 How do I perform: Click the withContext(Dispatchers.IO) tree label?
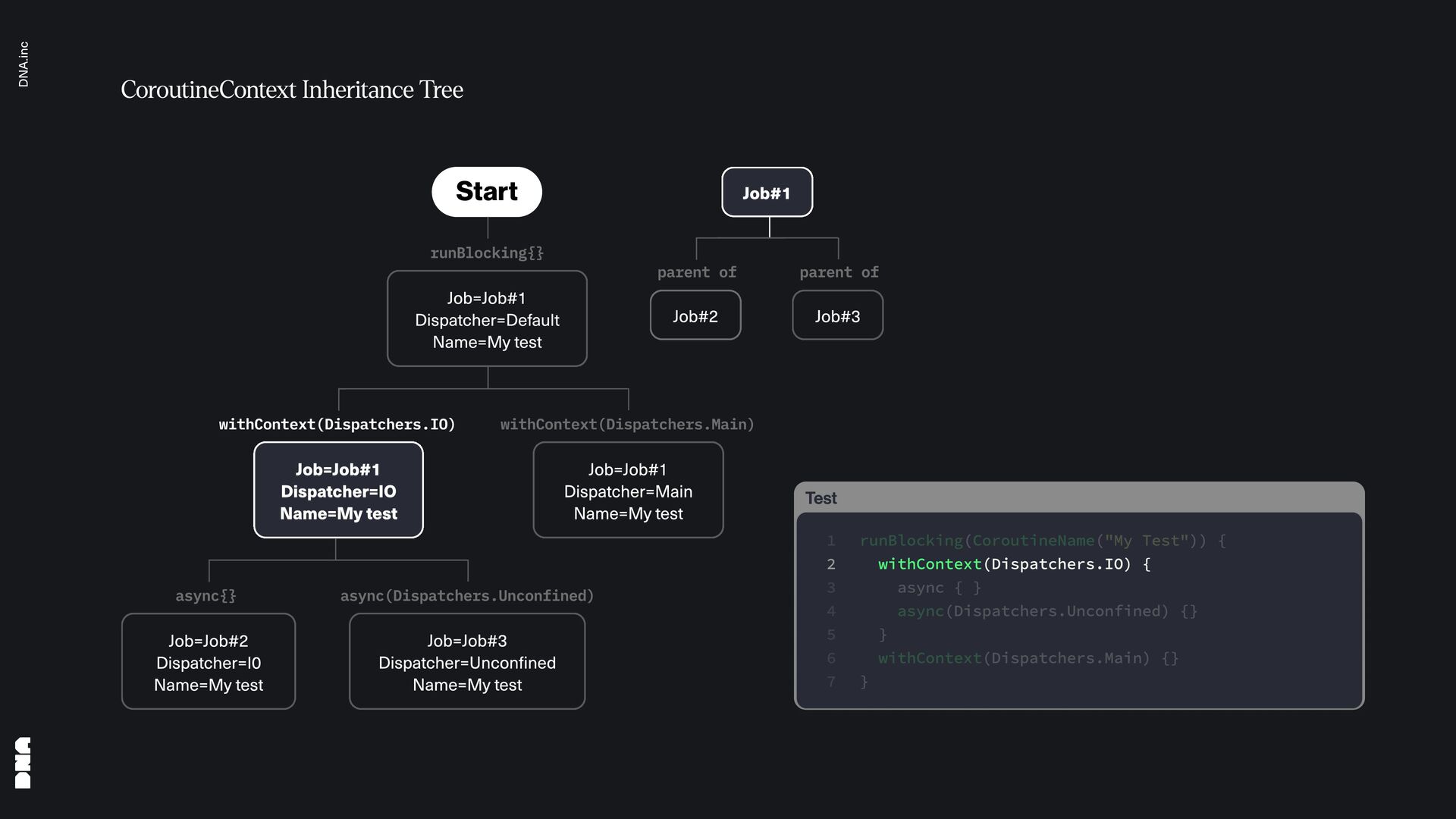point(337,424)
